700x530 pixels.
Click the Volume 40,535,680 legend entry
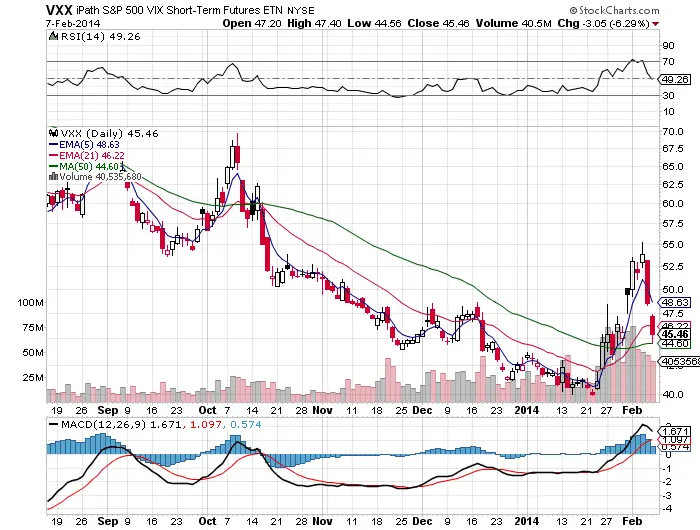tap(100, 177)
